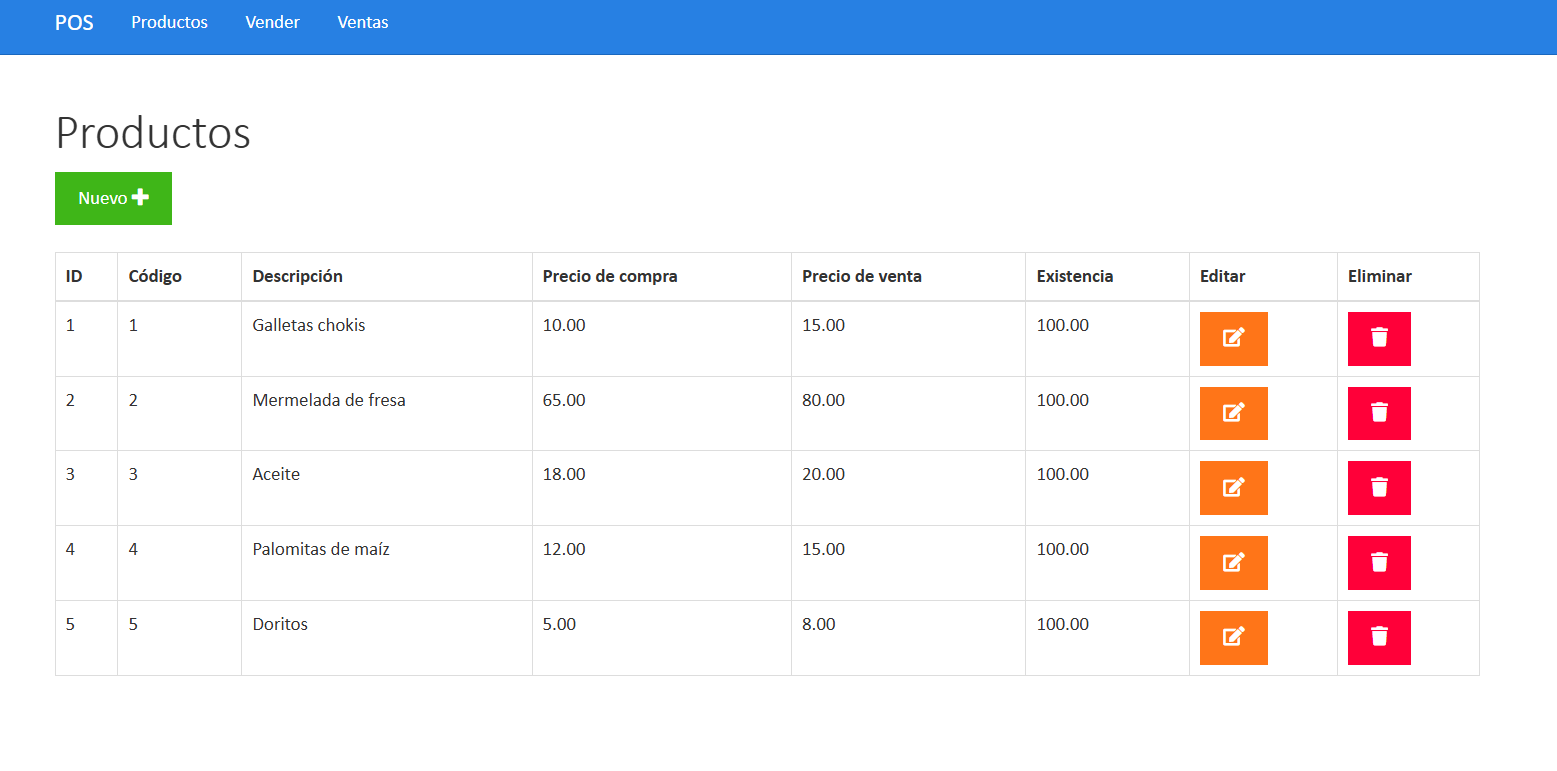This screenshot has width=1557, height=771.
Task: Delete the Galletas chokis product
Action: pos(1379,338)
